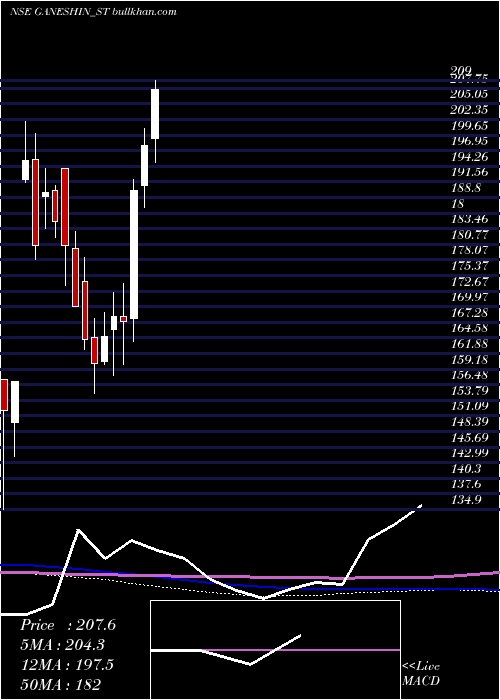Select the 151.09 price axis label
This screenshot has height=700, width=500.
click(469, 406)
